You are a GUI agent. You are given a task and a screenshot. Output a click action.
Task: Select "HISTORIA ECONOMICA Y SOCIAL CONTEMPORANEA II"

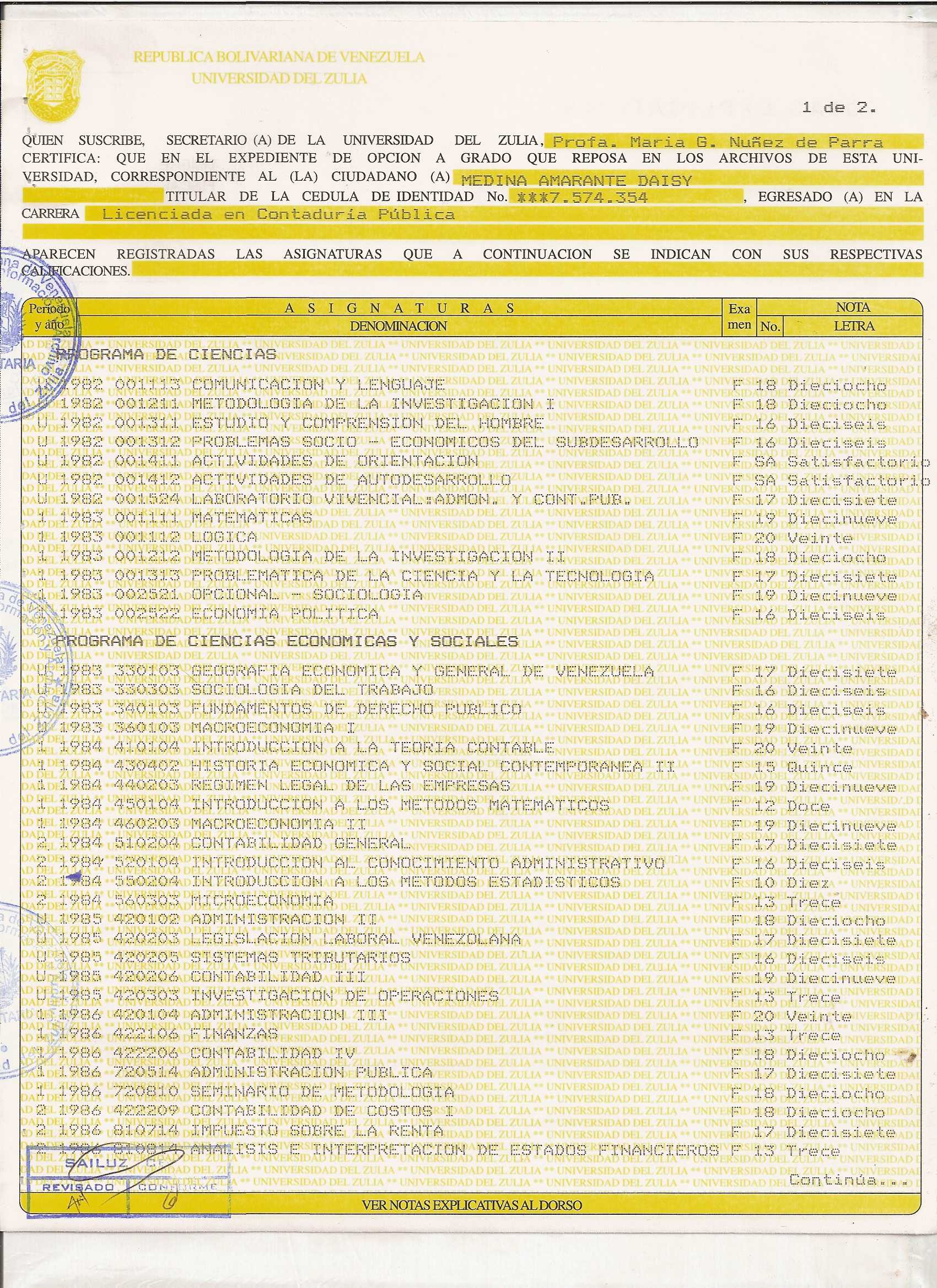pyautogui.click(x=434, y=767)
